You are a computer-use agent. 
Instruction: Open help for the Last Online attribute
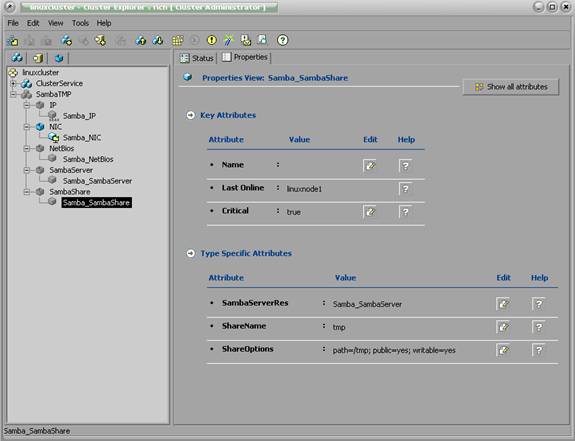coord(405,189)
